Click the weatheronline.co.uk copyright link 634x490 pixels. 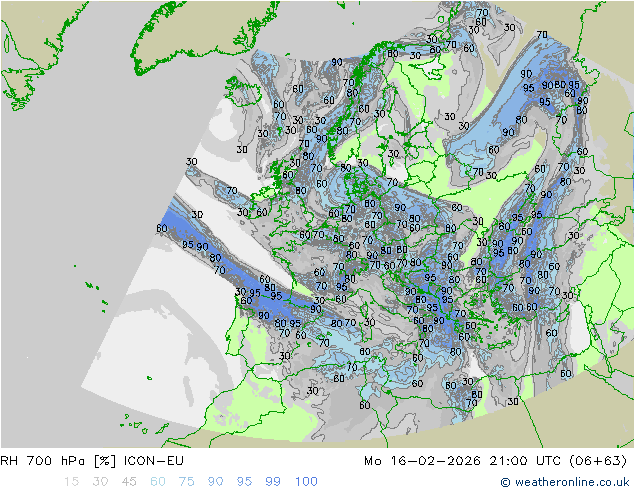(565, 482)
